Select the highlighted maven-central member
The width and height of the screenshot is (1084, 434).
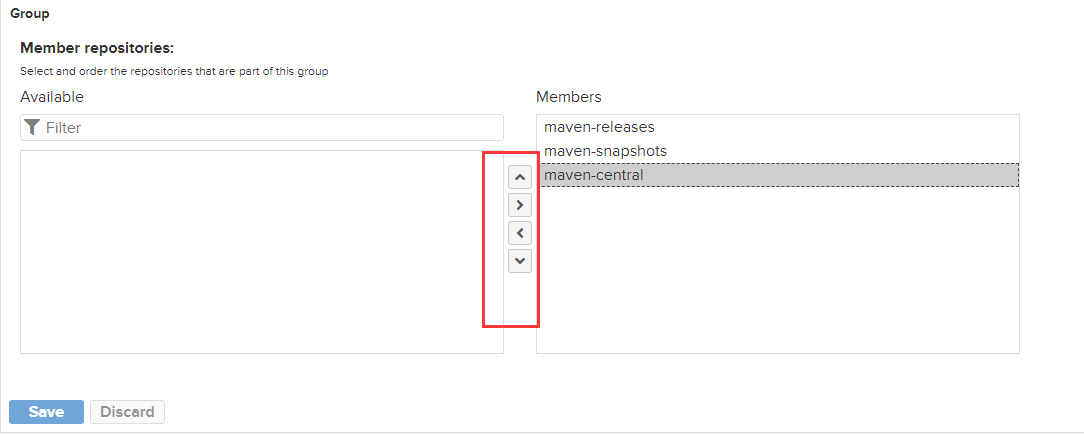594,175
